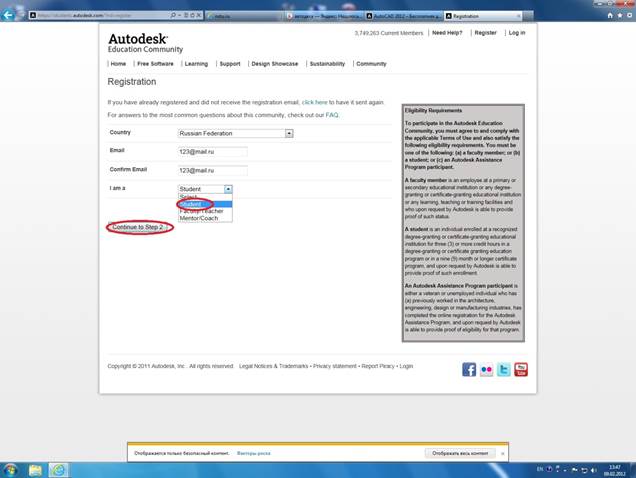Open the Sustainability navigation item
Image resolution: width=636 pixels, height=478 pixels.
point(327,64)
